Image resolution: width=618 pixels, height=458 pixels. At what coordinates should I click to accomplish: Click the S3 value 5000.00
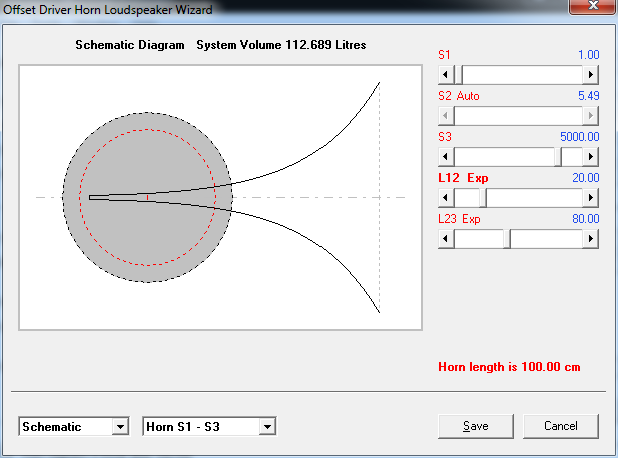[x=580, y=137]
